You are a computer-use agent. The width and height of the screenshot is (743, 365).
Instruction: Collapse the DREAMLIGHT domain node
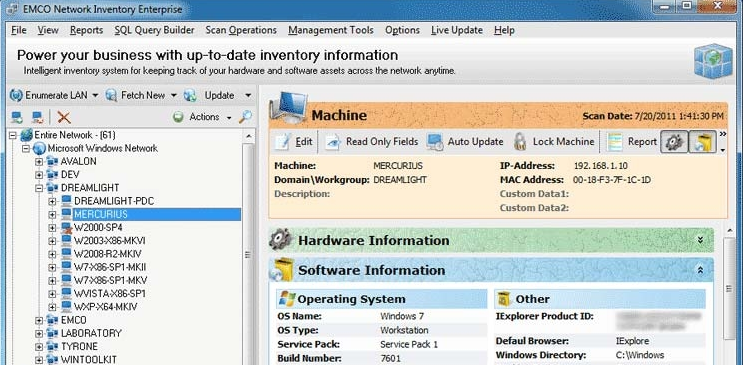(x=39, y=188)
